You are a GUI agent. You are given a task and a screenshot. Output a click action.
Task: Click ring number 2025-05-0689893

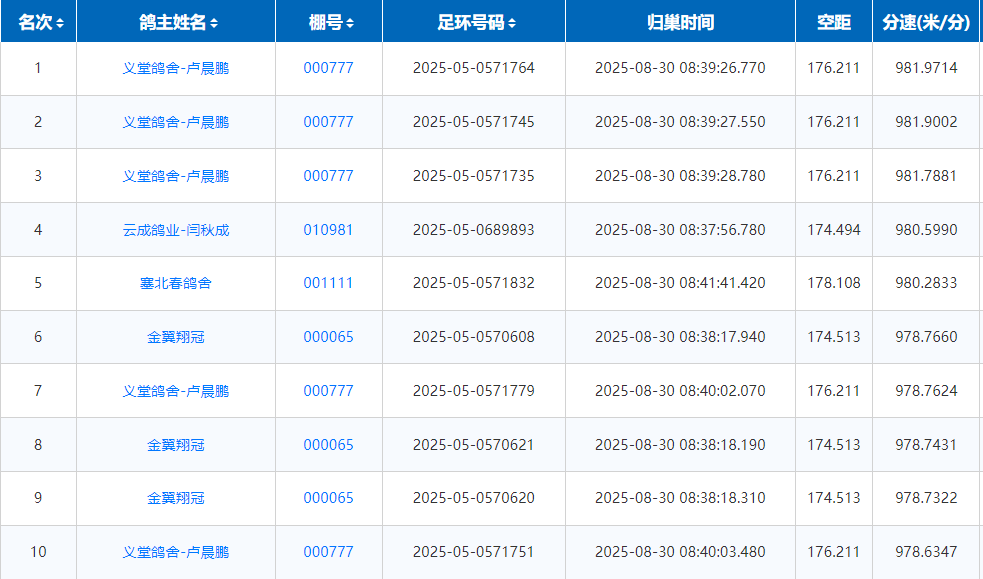(x=473, y=230)
